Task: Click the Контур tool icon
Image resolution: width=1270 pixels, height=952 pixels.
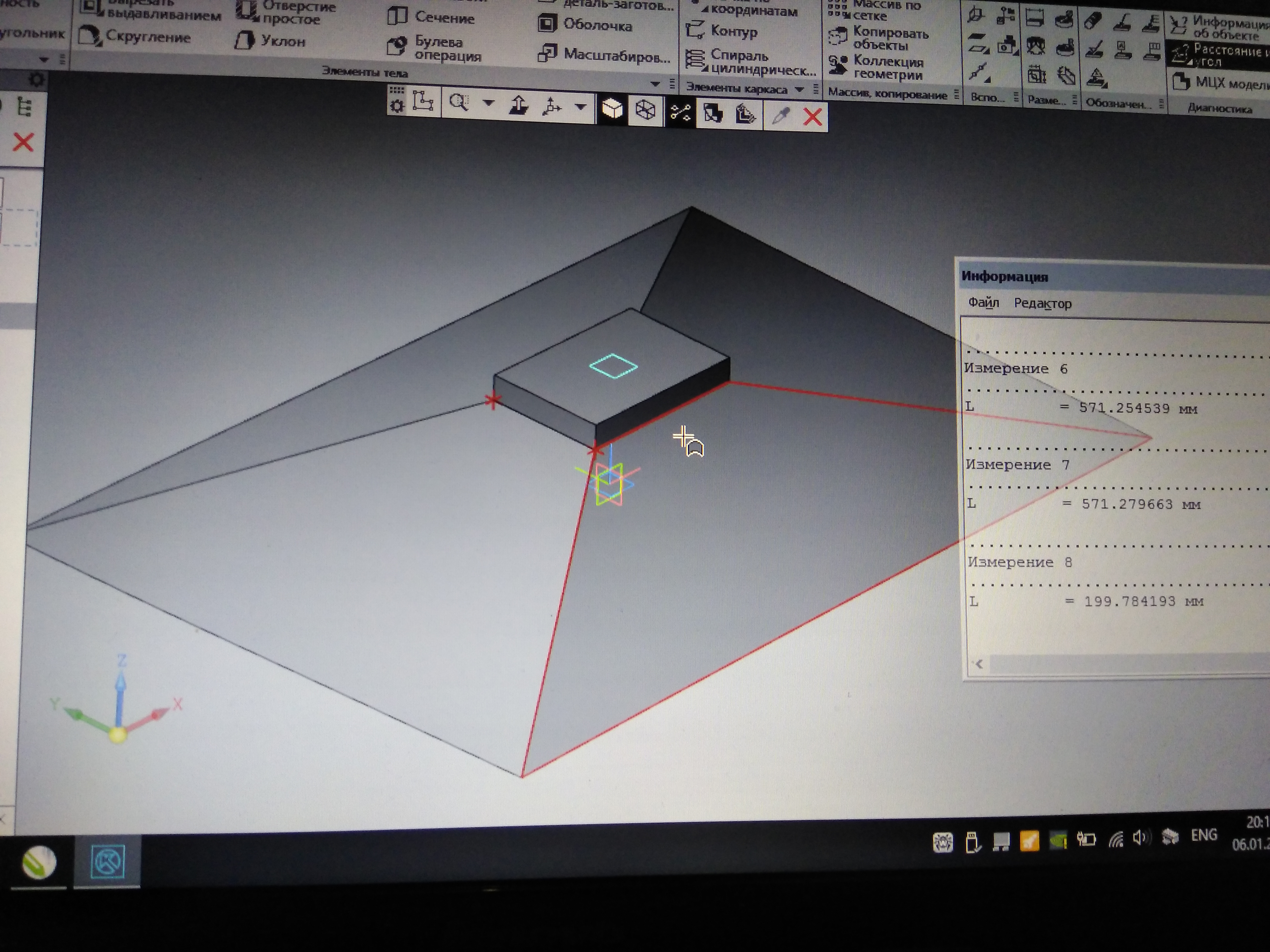Action: (x=695, y=30)
